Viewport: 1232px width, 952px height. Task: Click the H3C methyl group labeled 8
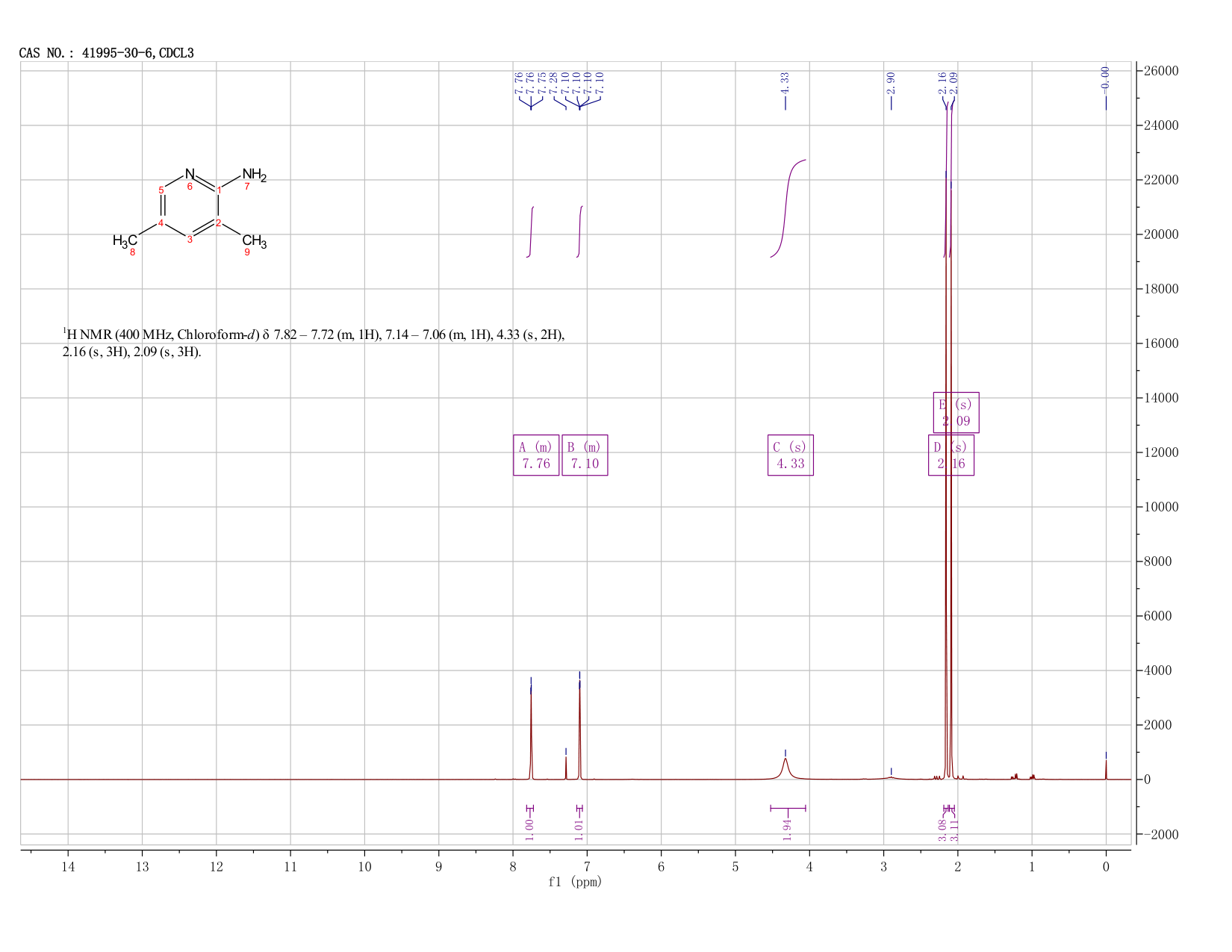point(125,240)
